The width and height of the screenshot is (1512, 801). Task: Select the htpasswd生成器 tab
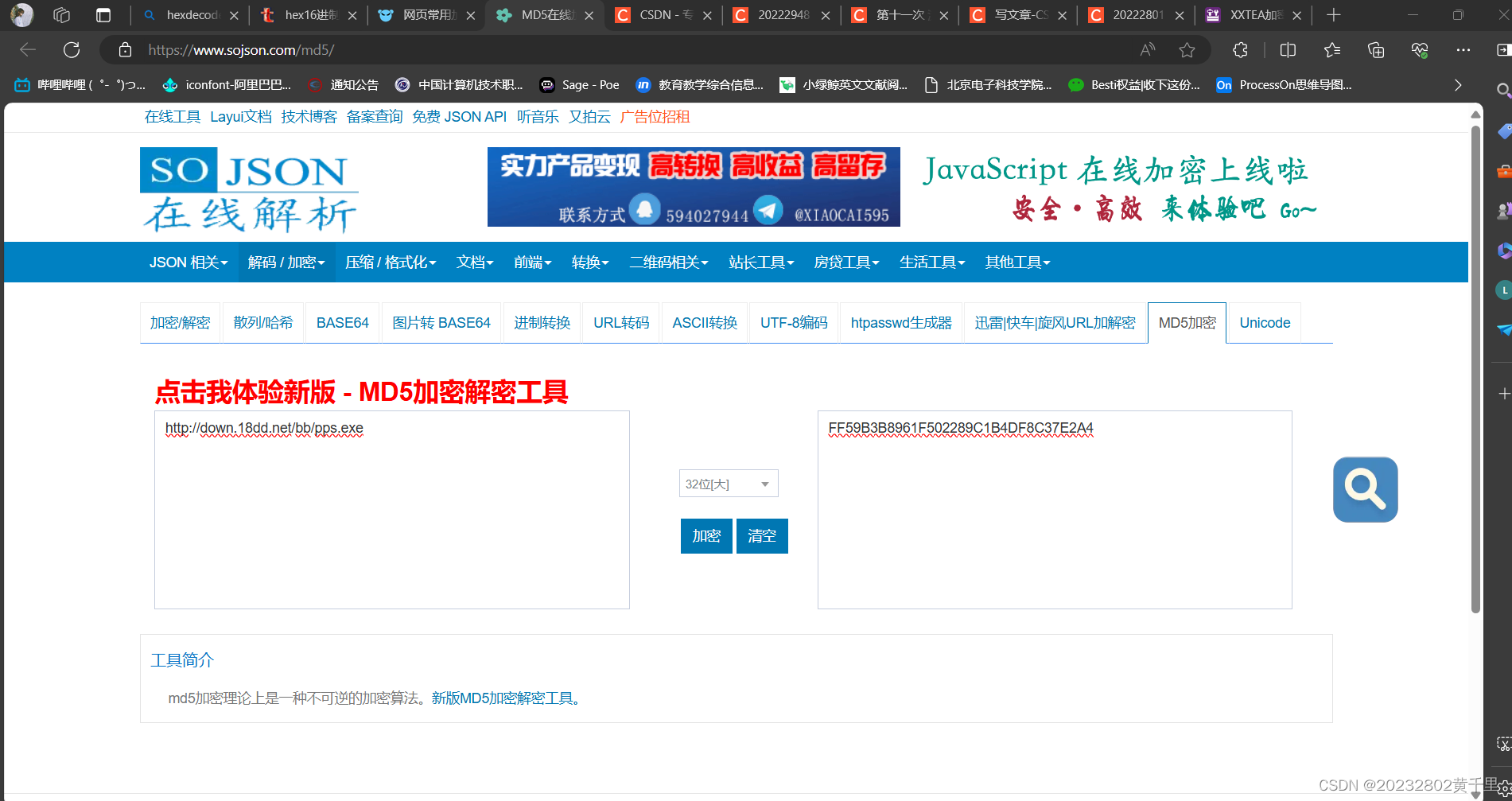pos(901,323)
